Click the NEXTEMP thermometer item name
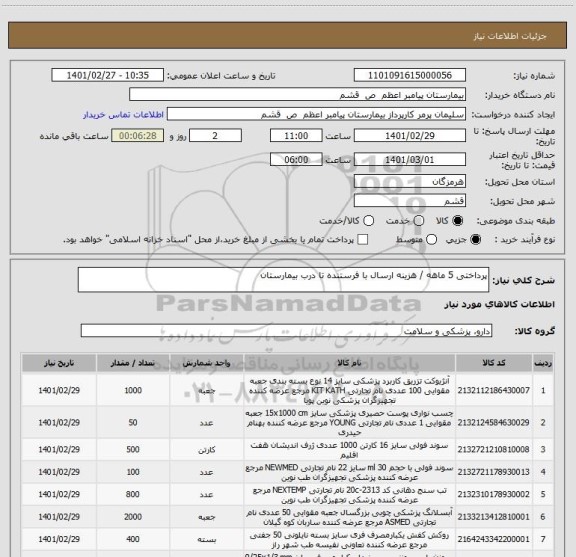The width and height of the screenshot is (576, 557). click(x=349, y=495)
